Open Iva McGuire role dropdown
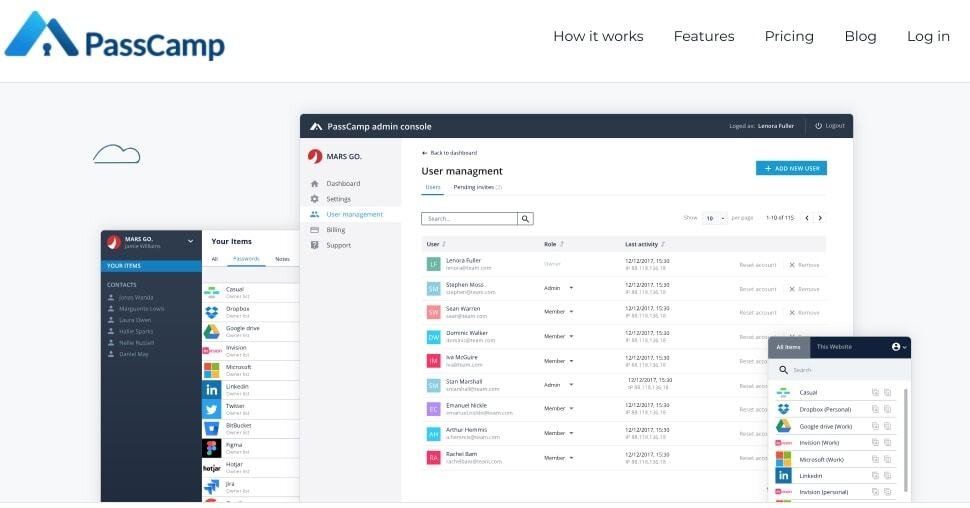 tap(559, 361)
